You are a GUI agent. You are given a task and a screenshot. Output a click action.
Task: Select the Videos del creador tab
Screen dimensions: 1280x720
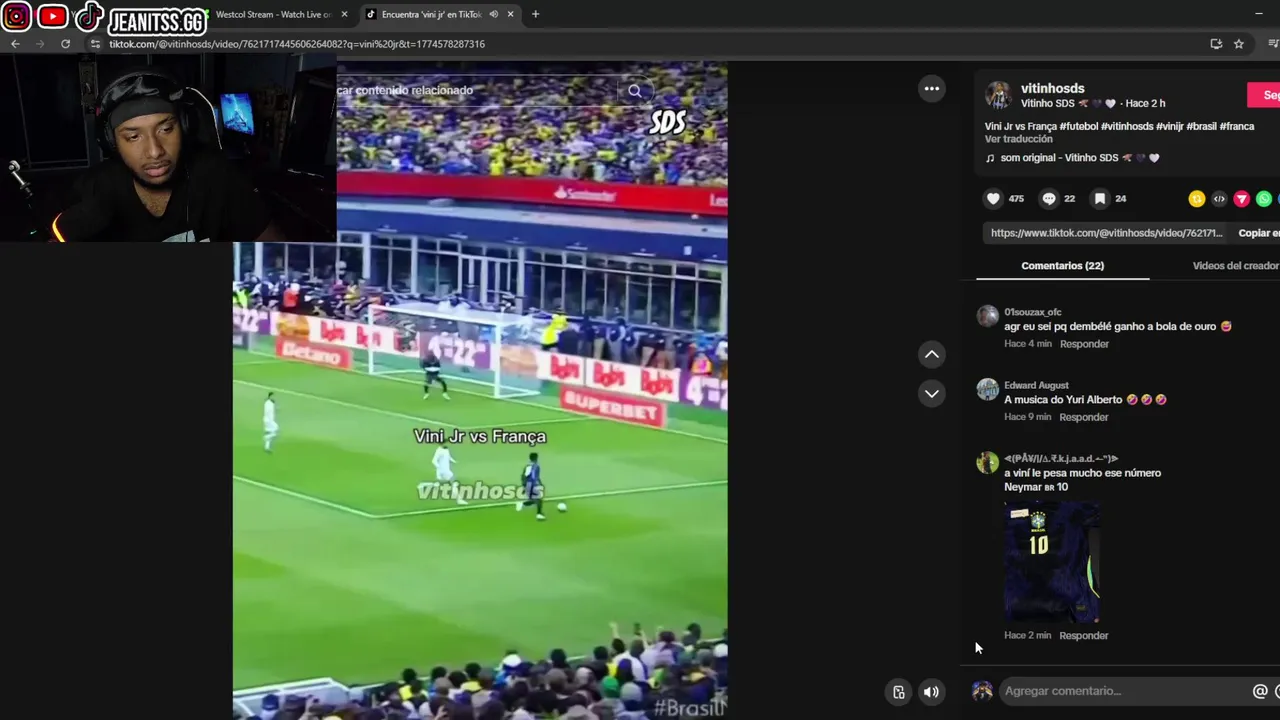coord(1235,266)
